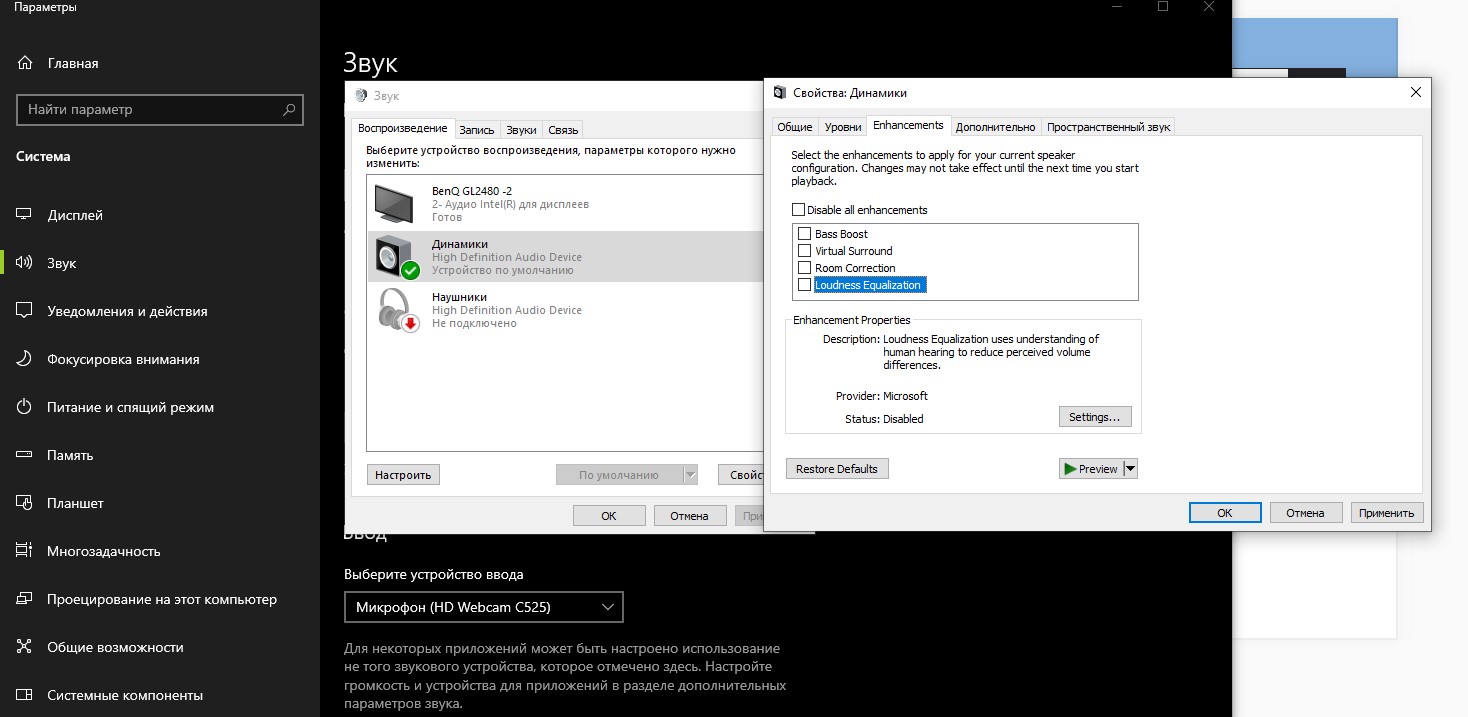Image resolution: width=1468 pixels, height=717 pixels.
Task: Open Focus assist via the moon icon
Action: click(x=26, y=359)
